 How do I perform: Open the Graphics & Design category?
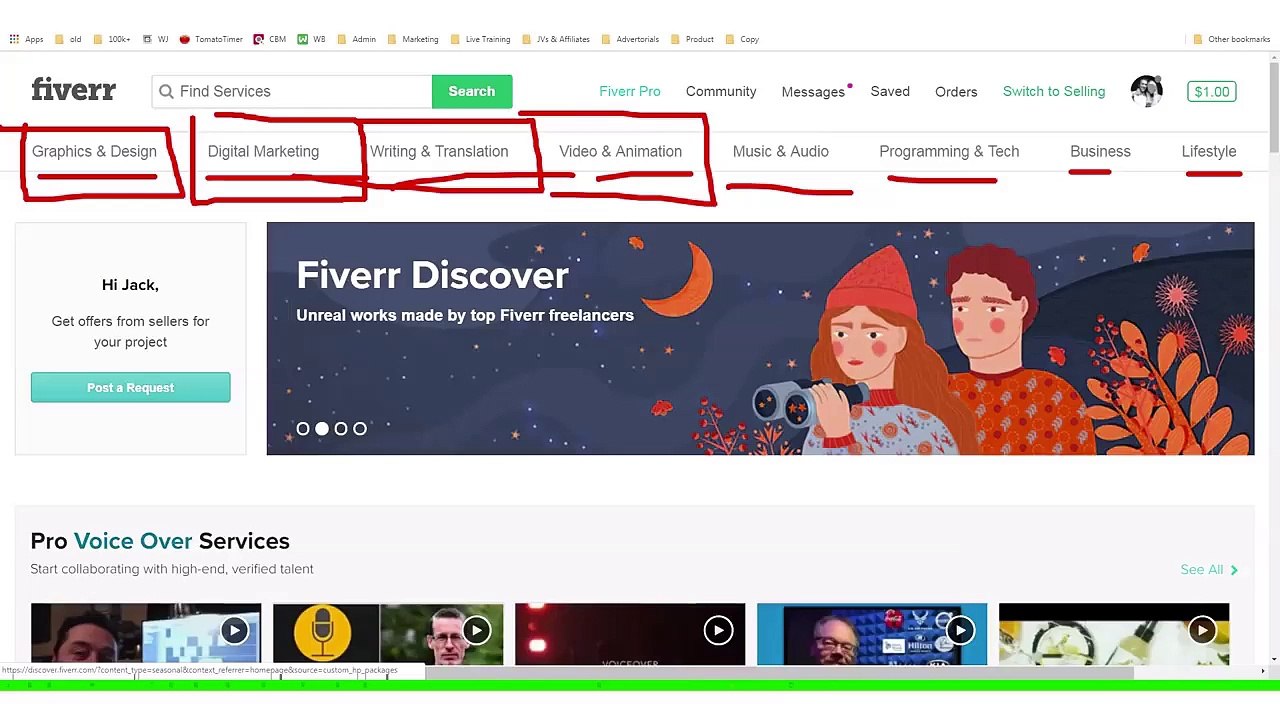click(94, 151)
